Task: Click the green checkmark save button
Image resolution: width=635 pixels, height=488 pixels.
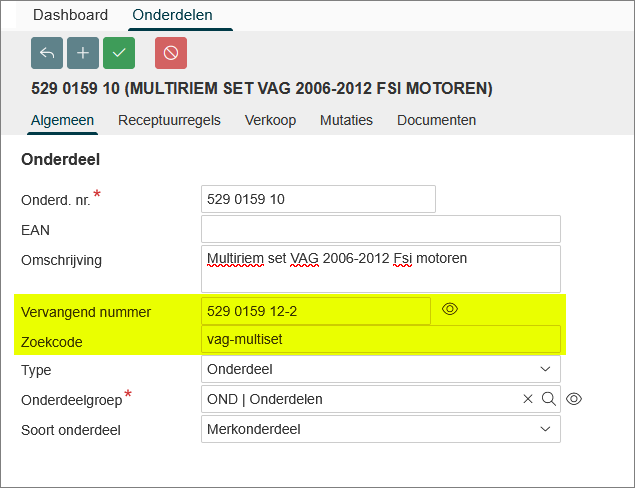Action: point(119,53)
